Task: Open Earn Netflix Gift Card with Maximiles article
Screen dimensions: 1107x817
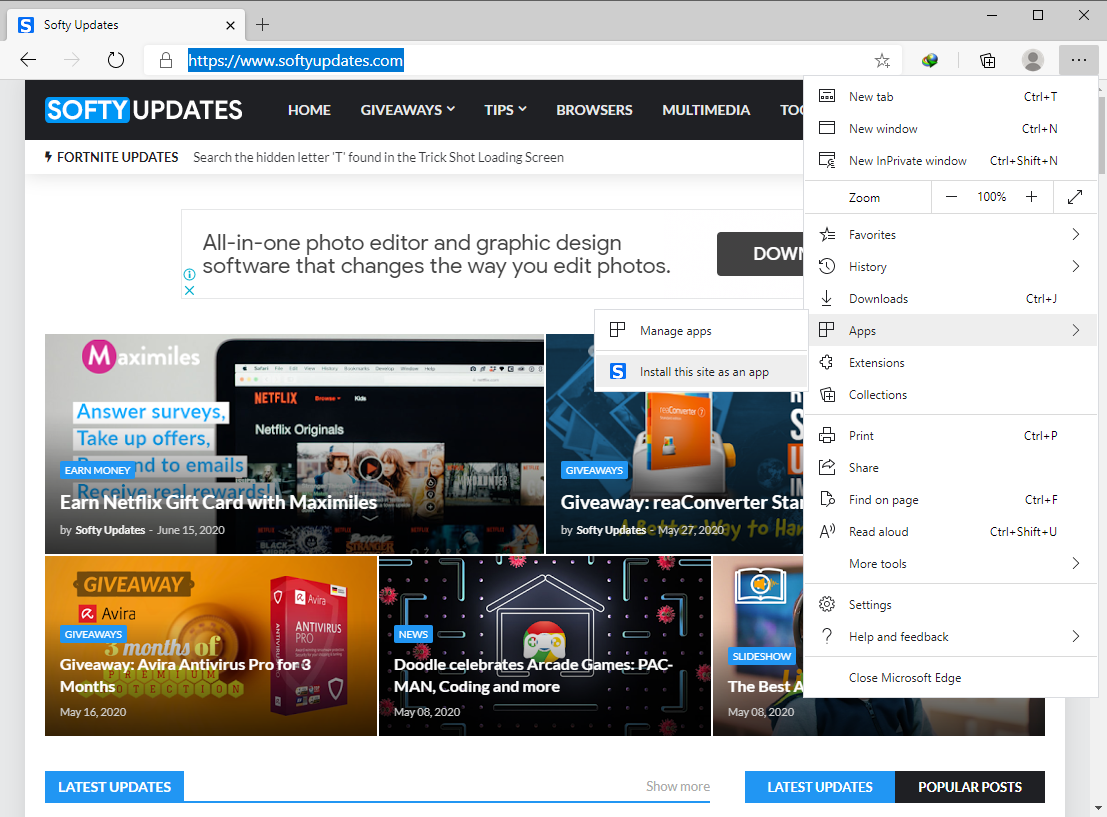Action: pos(218,502)
